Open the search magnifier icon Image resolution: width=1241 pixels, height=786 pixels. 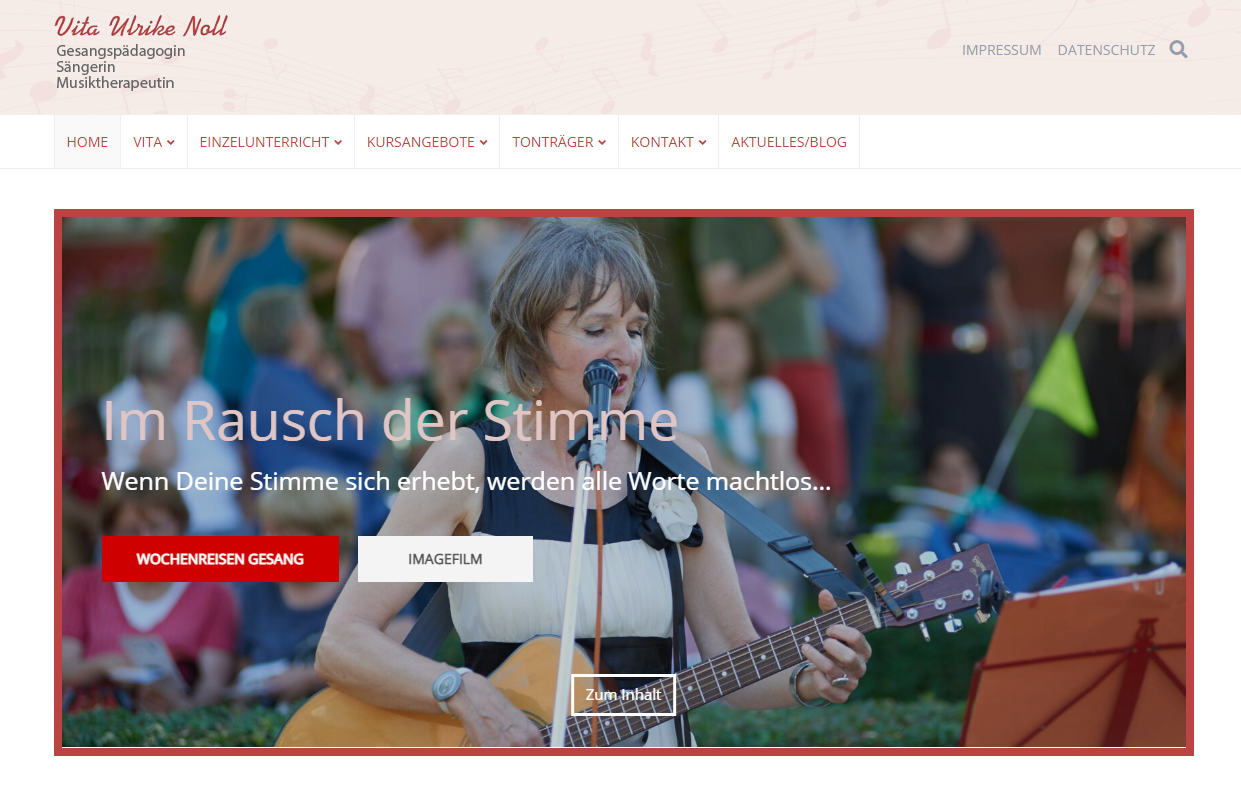coord(1179,49)
